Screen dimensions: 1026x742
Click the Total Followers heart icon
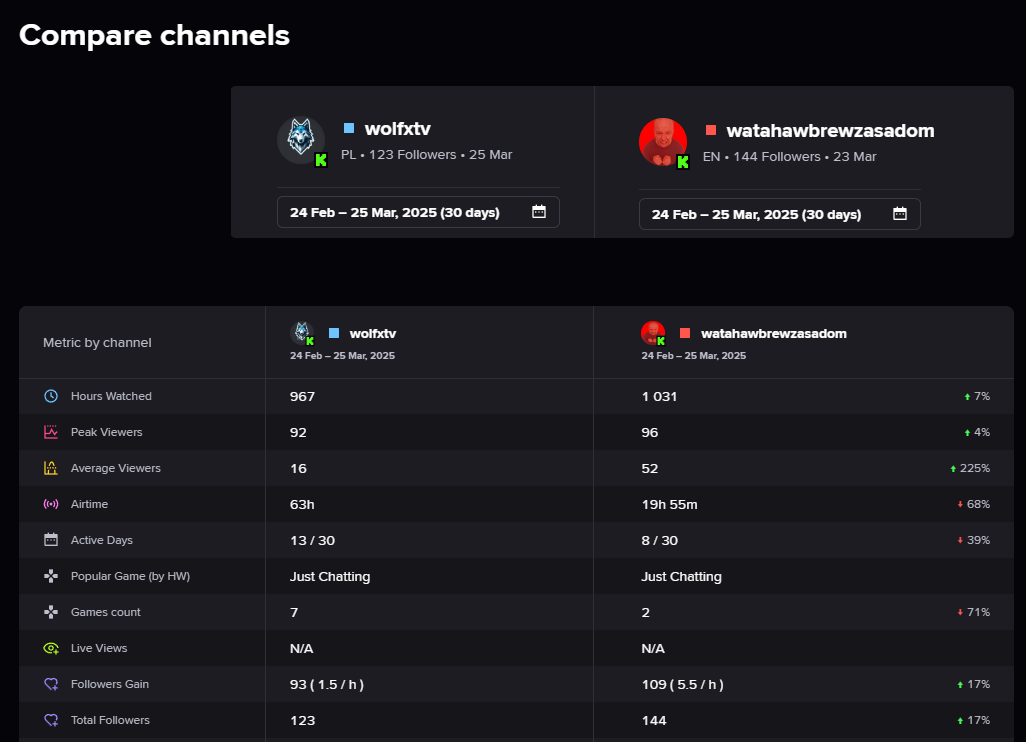pos(51,720)
